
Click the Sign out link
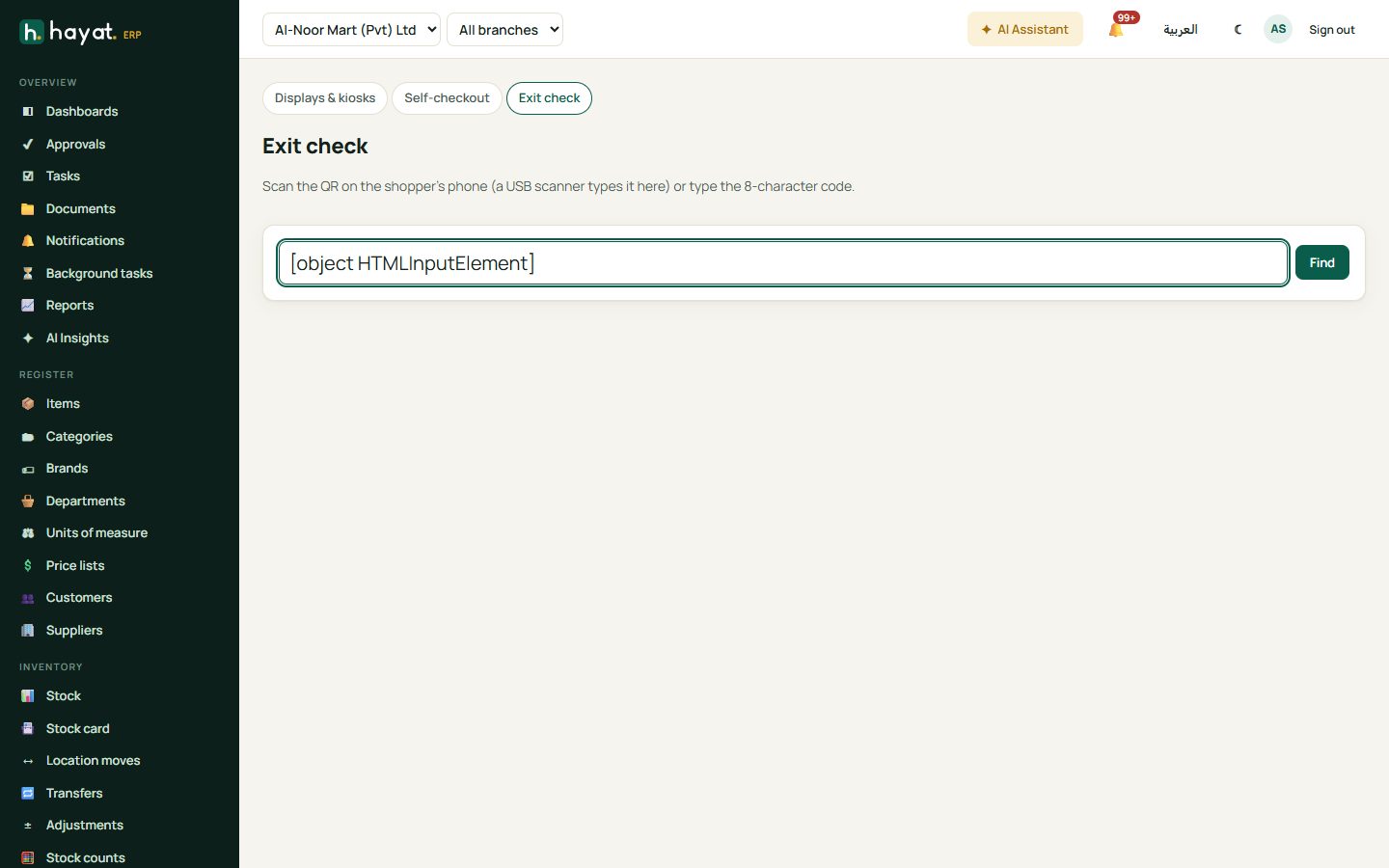coord(1332,30)
